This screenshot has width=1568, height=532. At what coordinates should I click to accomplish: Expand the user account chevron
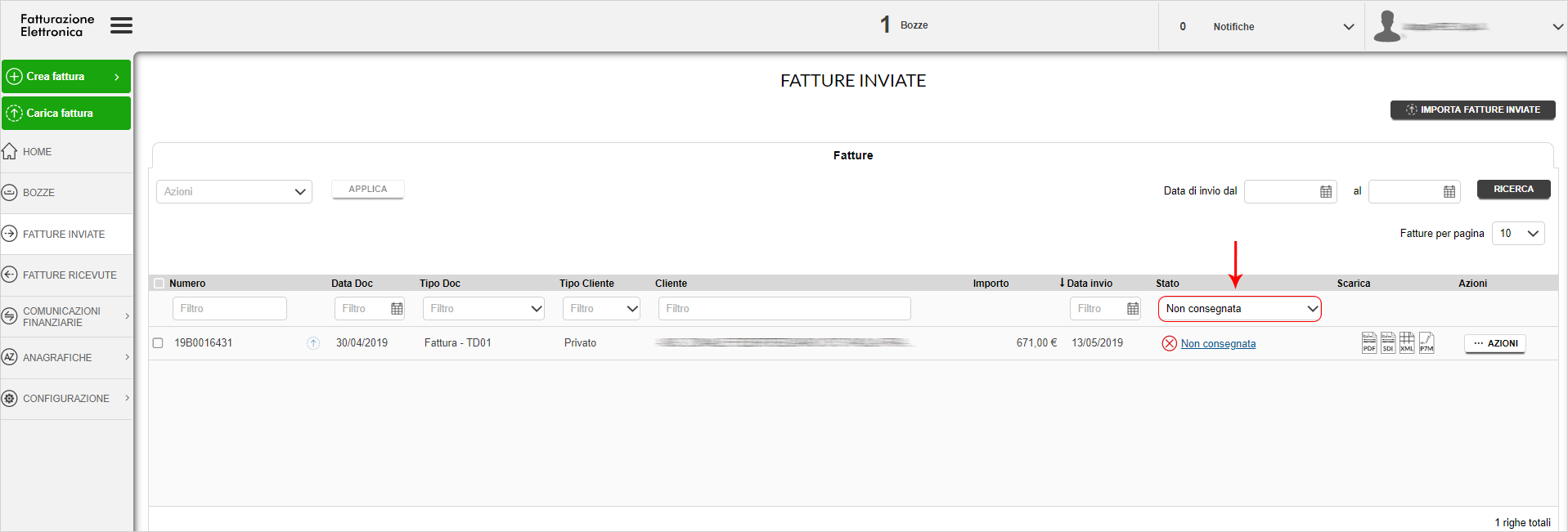1557,27
